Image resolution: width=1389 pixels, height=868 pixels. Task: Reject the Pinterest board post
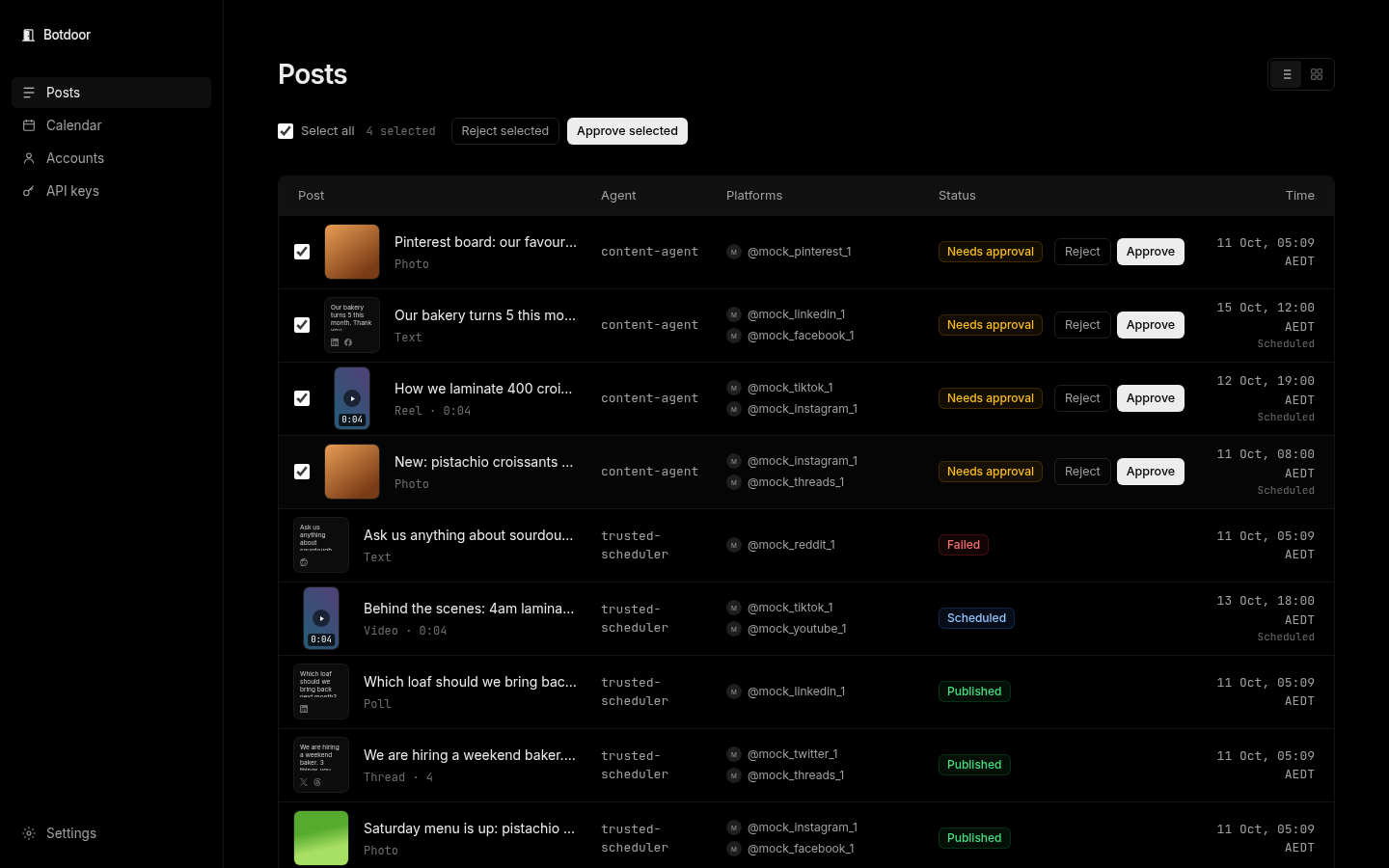coord(1082,252)
